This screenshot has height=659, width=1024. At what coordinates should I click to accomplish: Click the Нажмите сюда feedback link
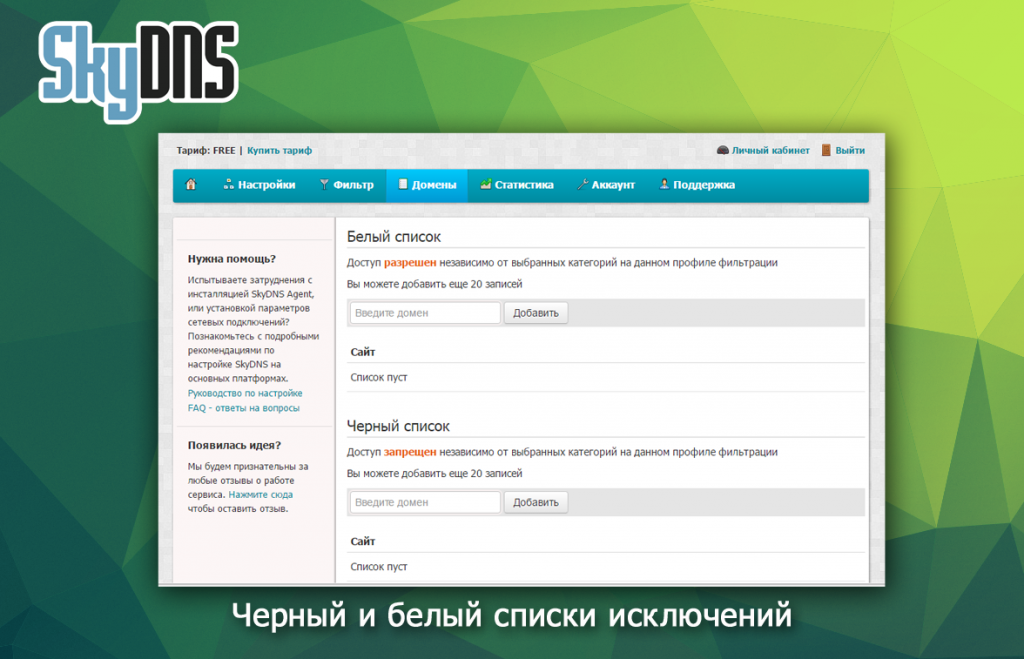coord(261,494)
